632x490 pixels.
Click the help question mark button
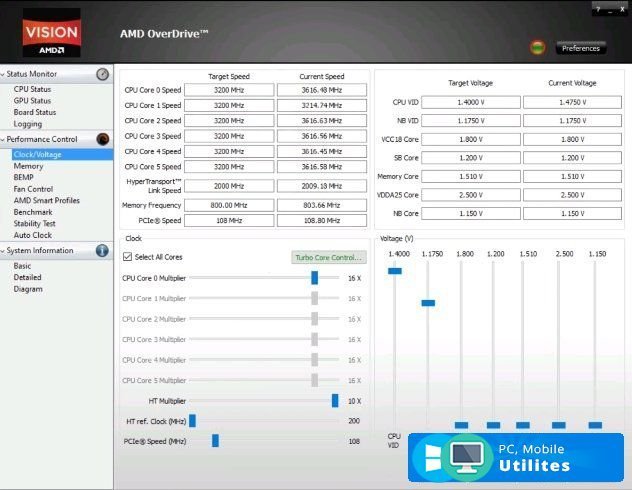click(x=598, y=9)
